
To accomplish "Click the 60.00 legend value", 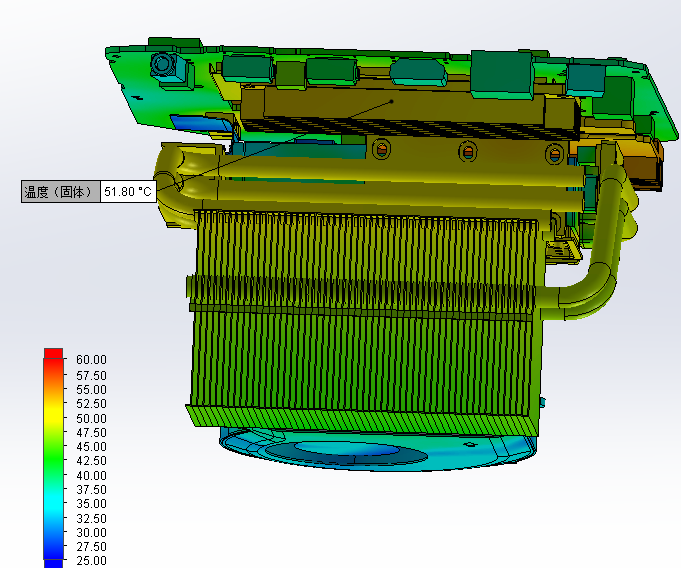I will click(91, 360).
